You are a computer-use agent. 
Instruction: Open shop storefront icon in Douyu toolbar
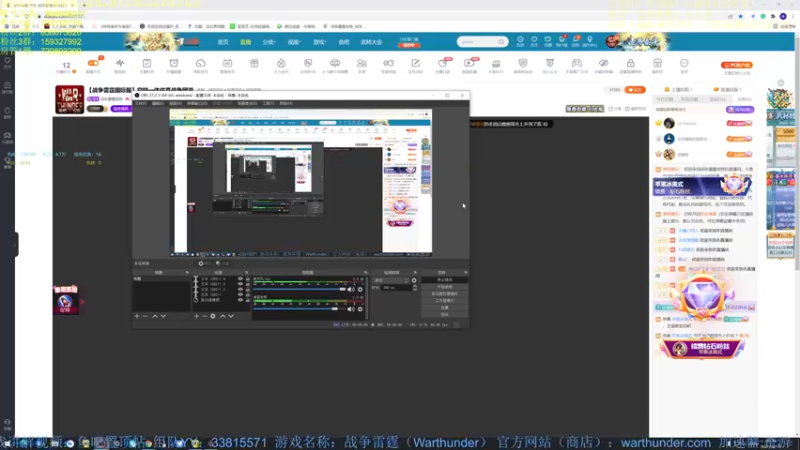click(657, 64)
